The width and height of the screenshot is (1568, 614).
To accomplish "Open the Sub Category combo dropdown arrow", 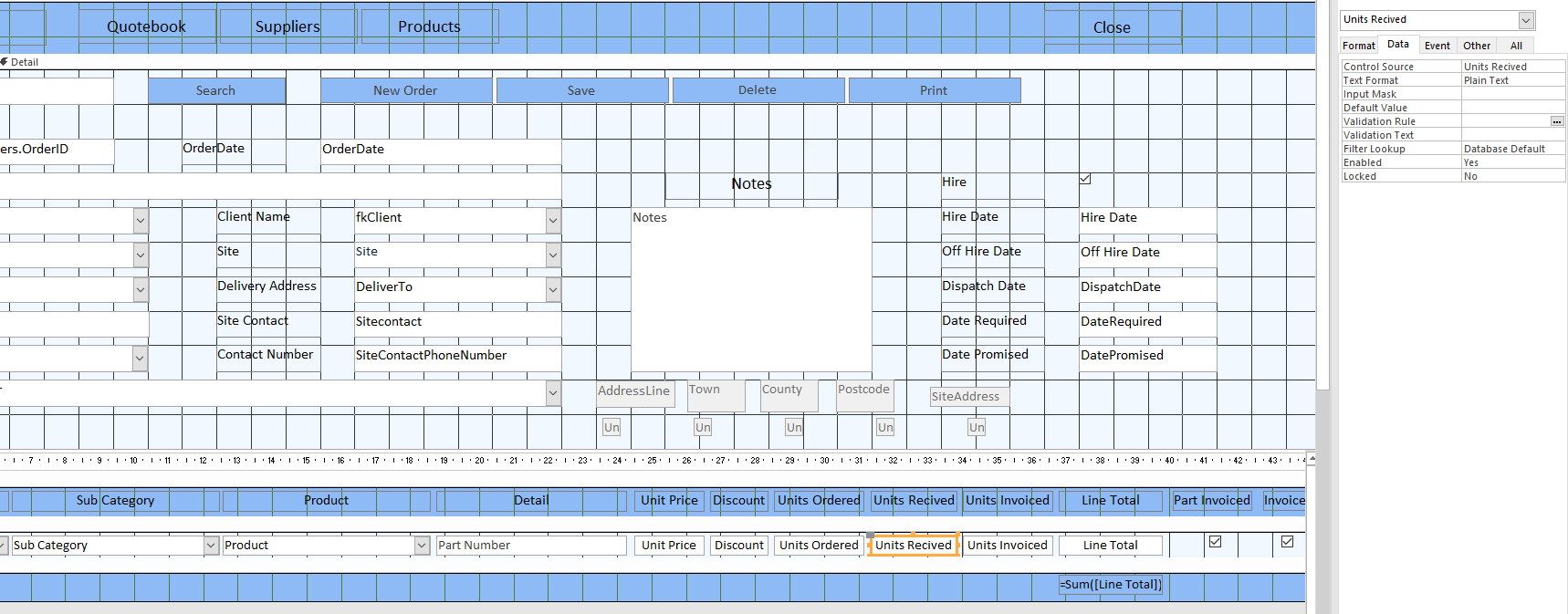I will pyautogui.click(x=211, y=546).
